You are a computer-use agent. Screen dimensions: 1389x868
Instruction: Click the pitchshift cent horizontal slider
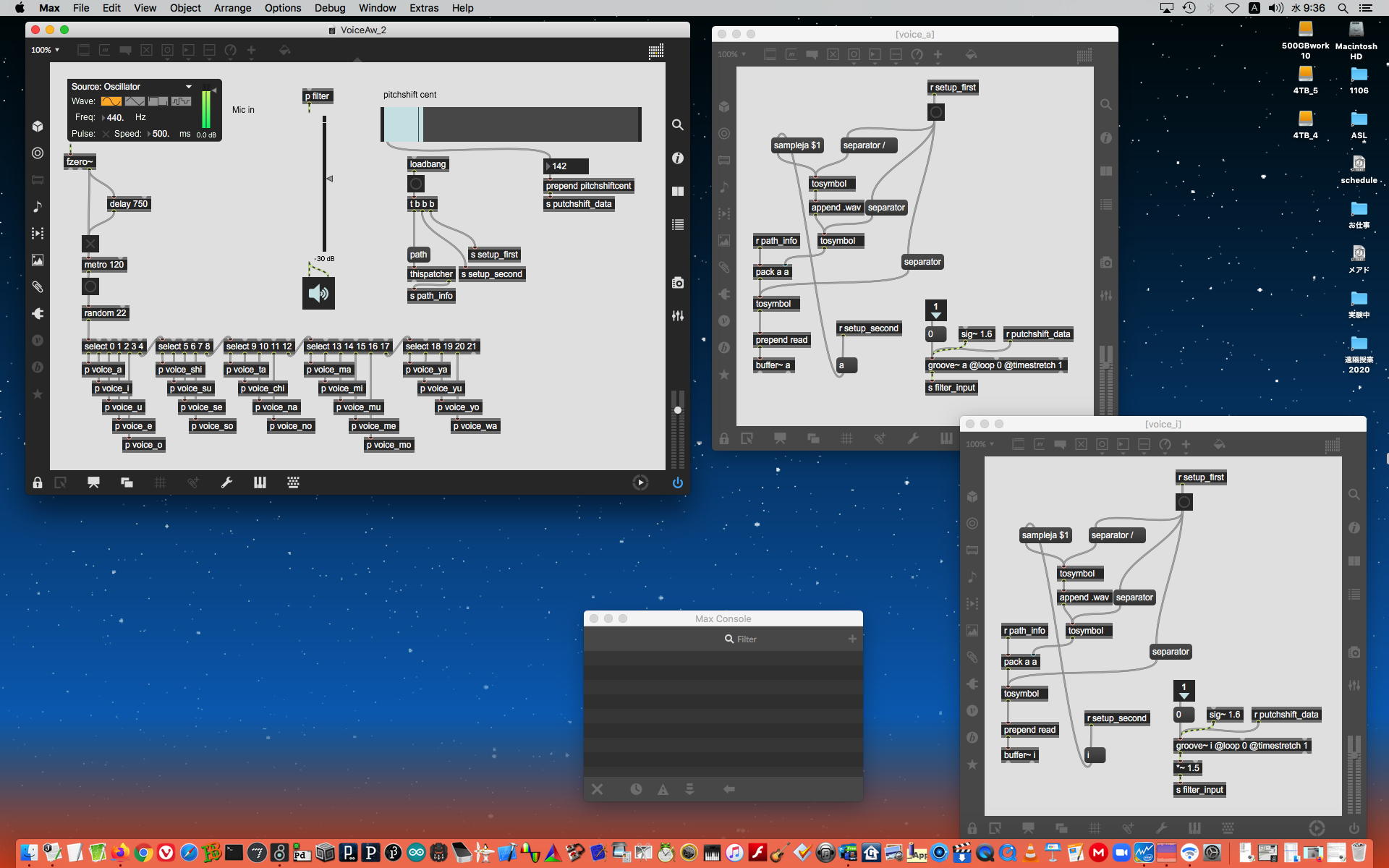pos(511,124)
